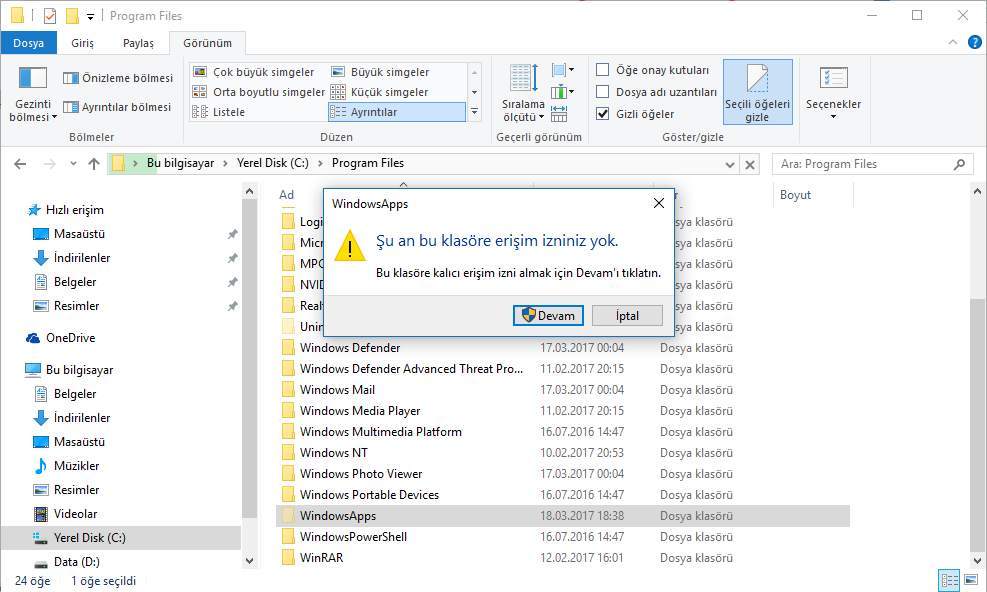987x592 pixels.
Task: Click Devam button in WindowsApps dialog
Action: pos(548,316)
